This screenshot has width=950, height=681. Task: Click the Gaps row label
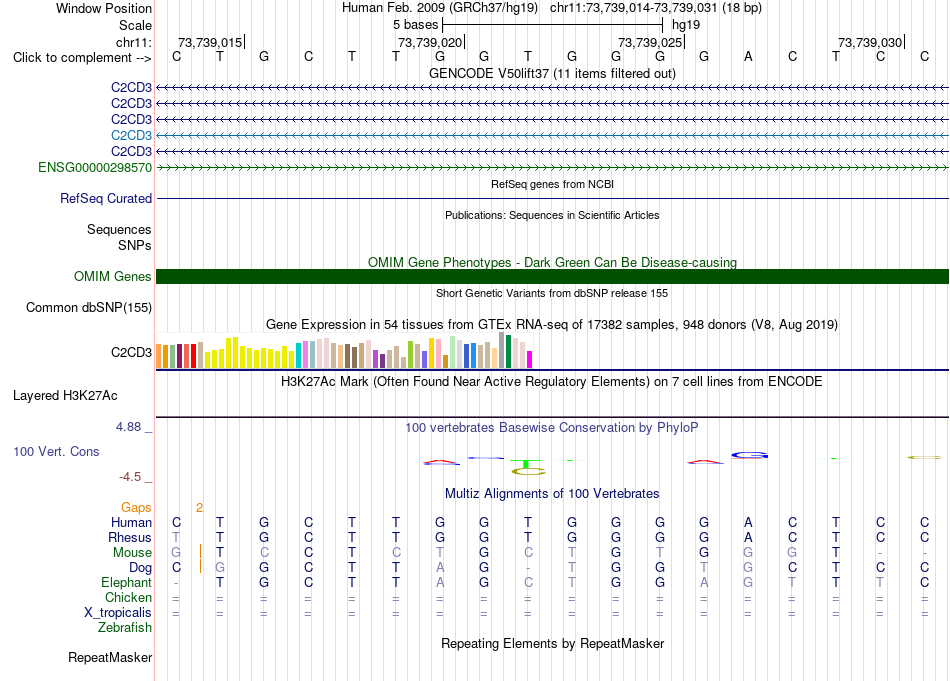click(136, 508)
